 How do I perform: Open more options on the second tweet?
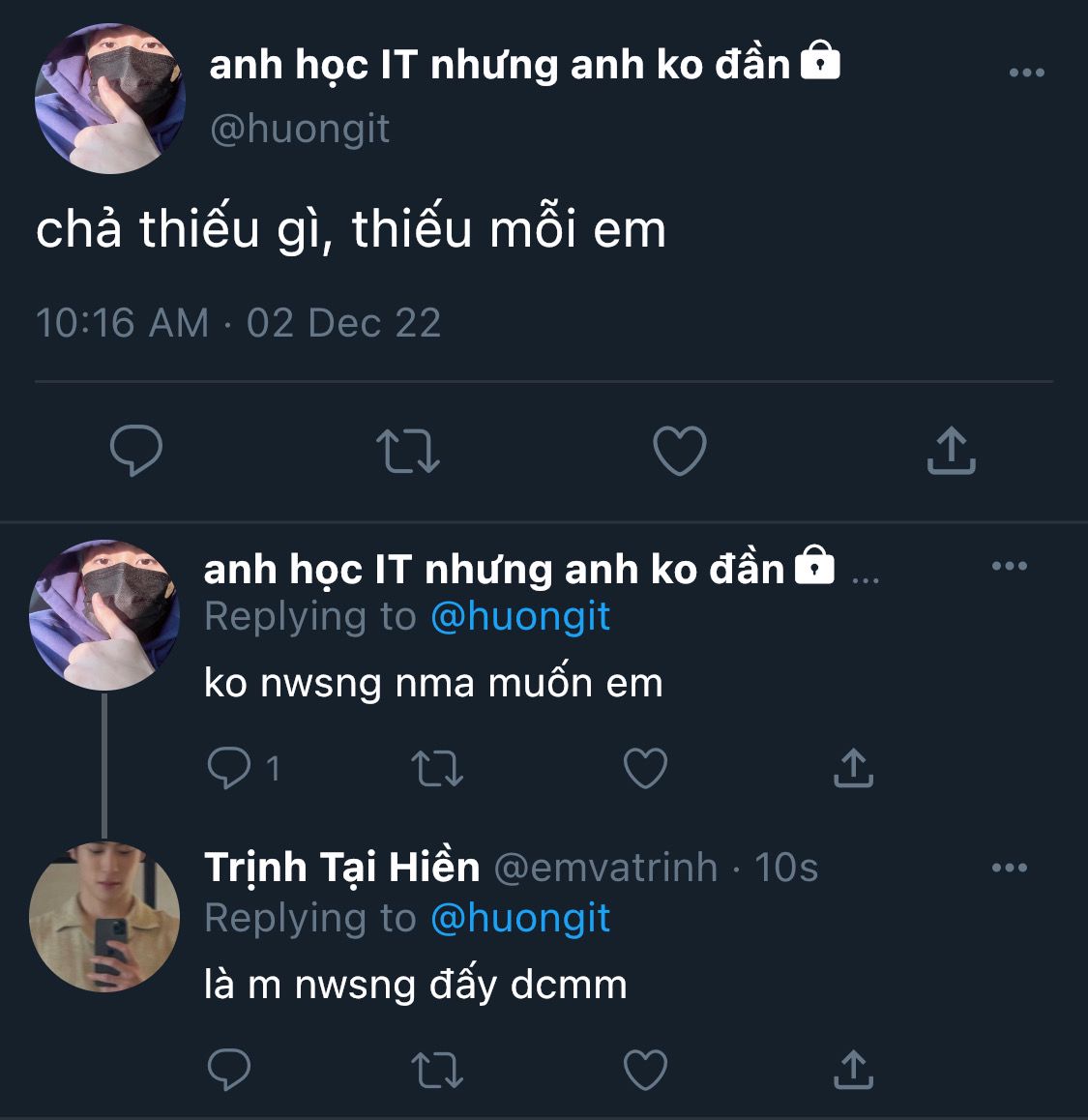[1009, 567]
